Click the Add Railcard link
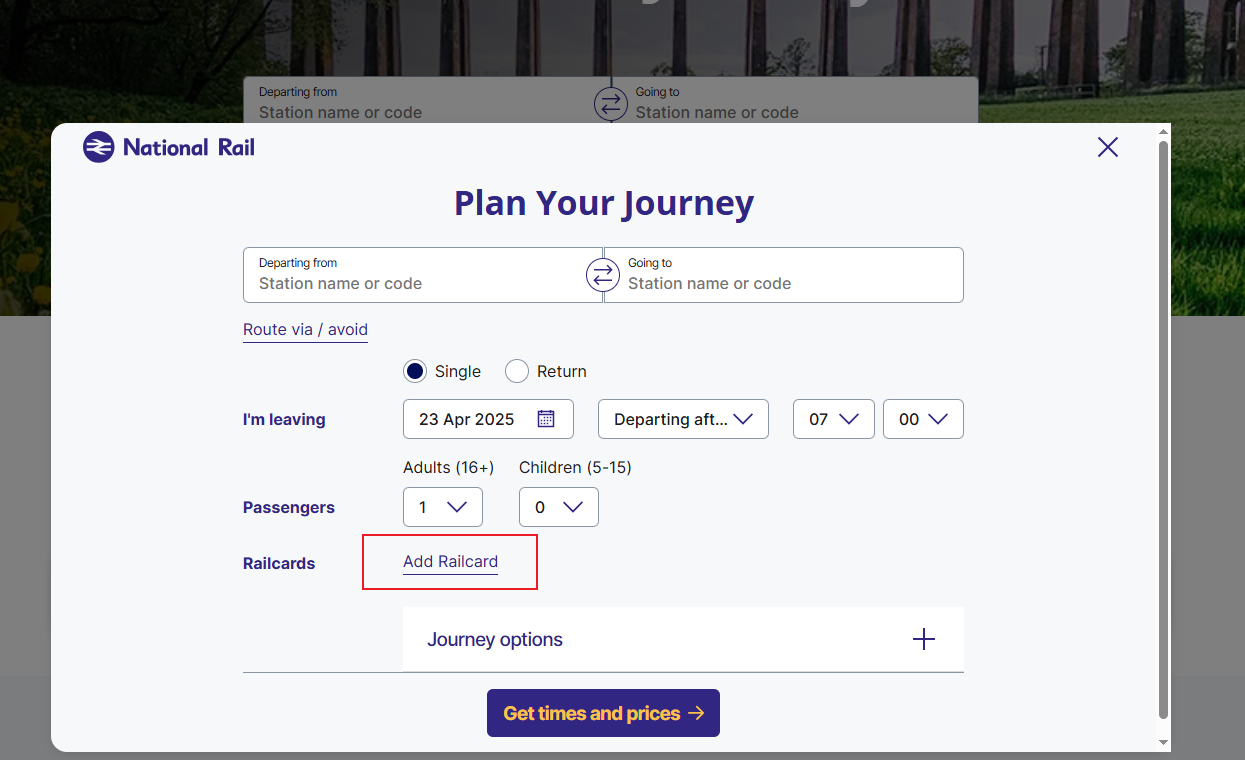Screen dimensions: 1245x760 click(450, 562)
